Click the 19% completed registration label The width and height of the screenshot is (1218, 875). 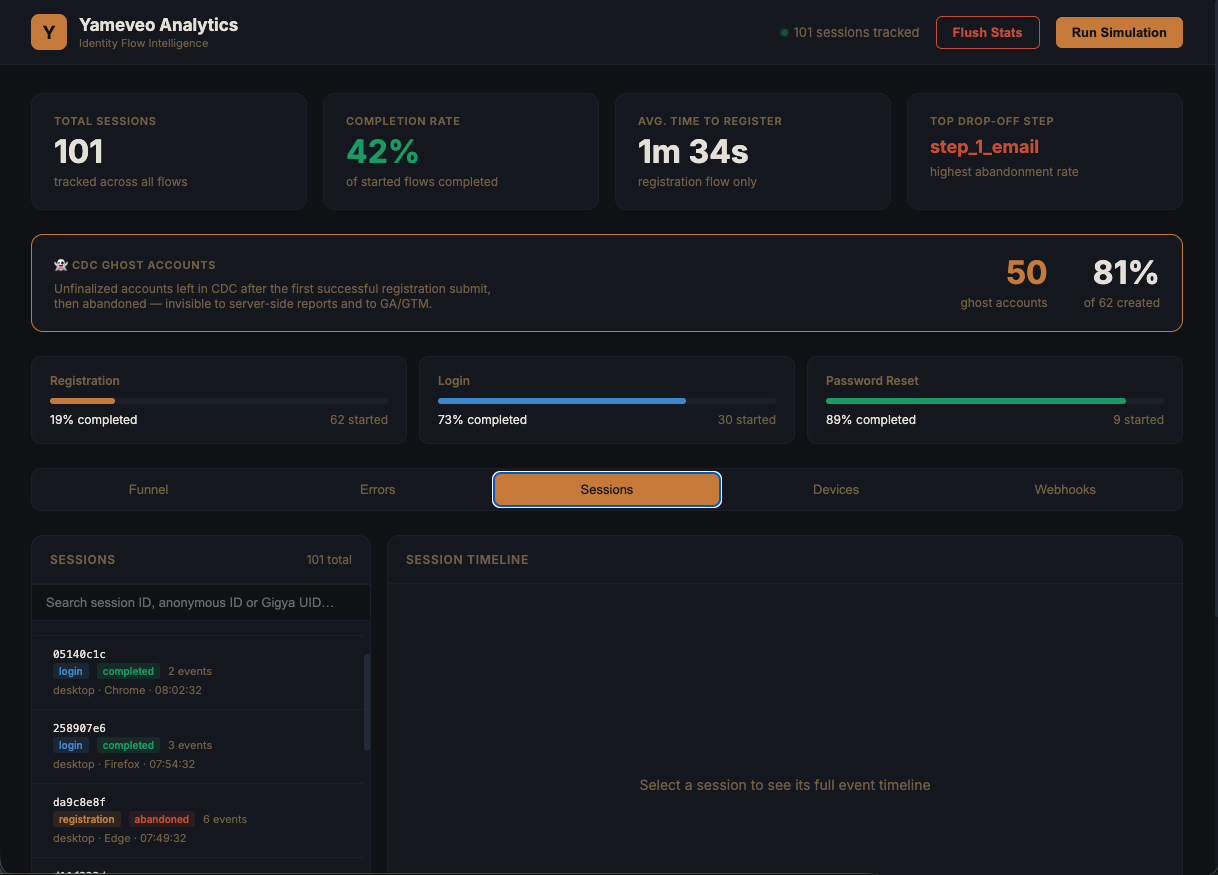tap(94, 420)
